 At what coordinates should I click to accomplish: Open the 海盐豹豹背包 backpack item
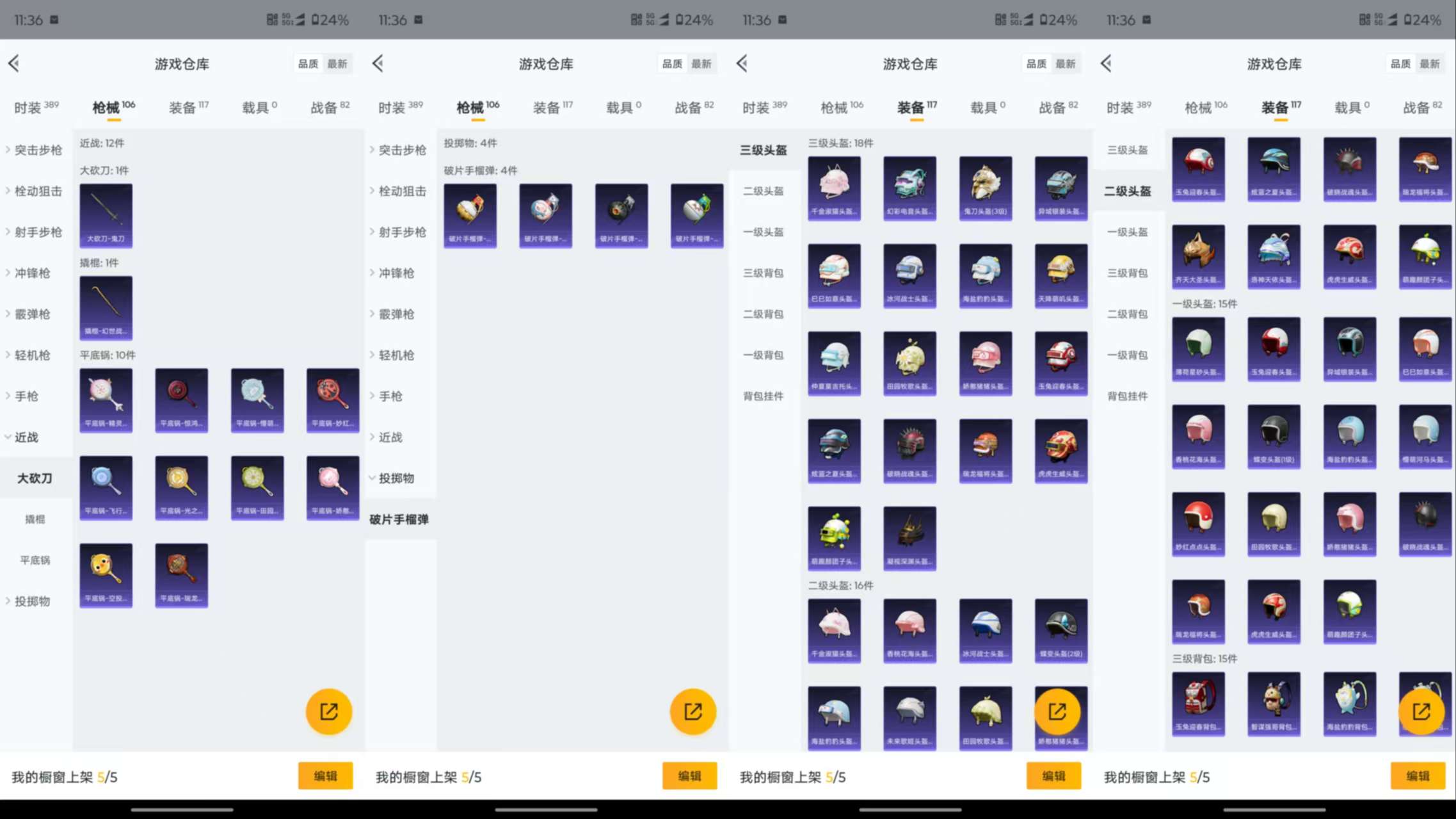1350,703
